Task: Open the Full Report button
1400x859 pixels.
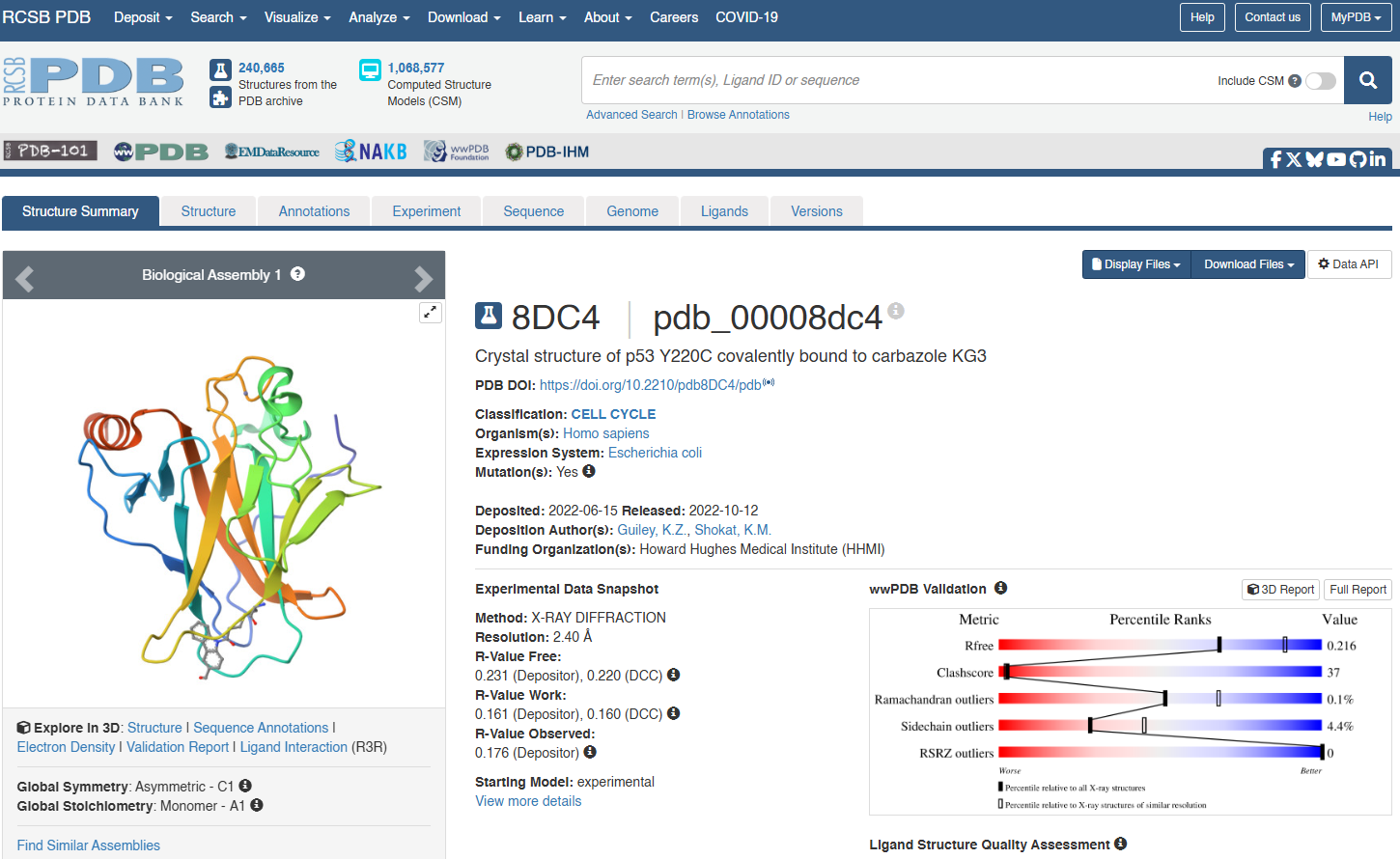Action: [x=1358, y=590]
